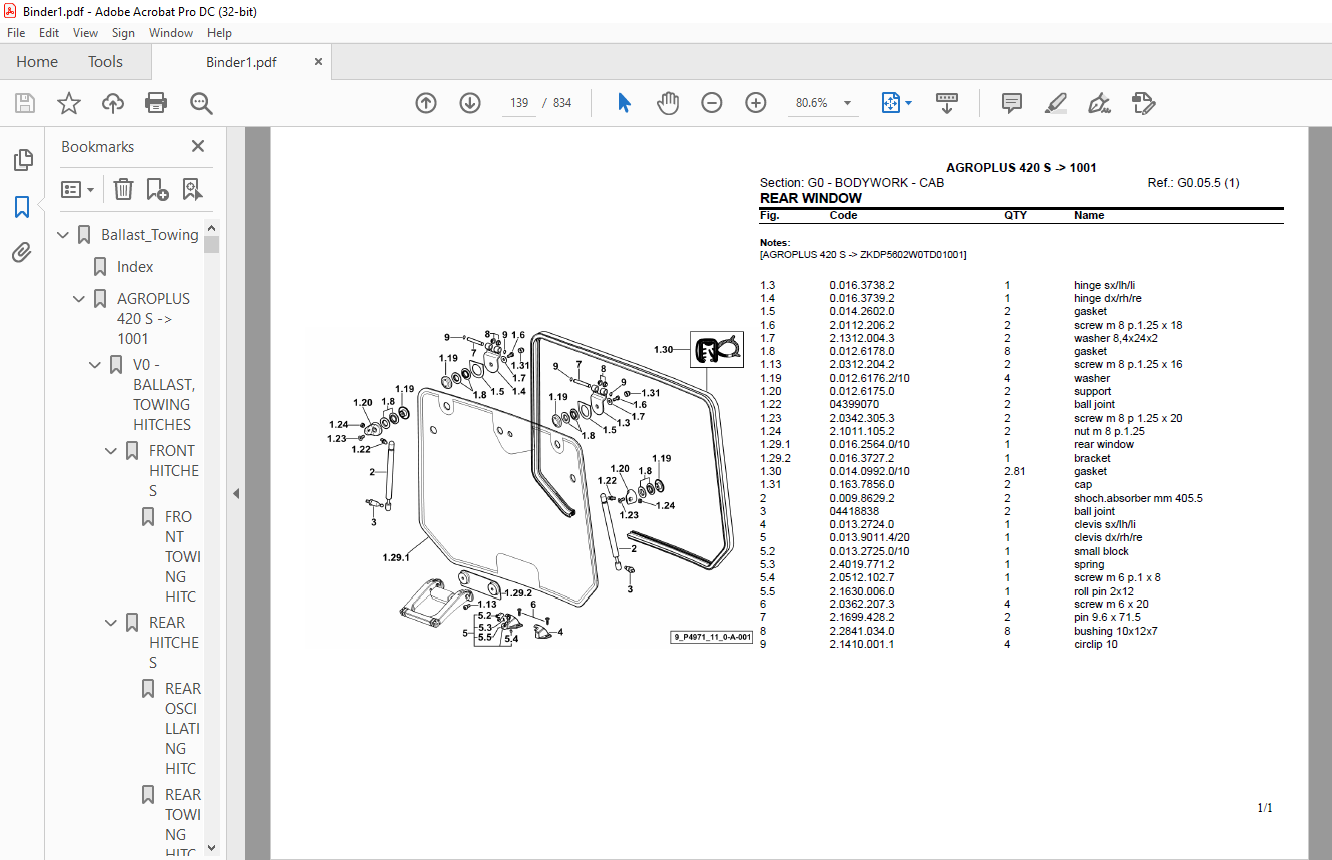Viewport: 1332px width, 860px height.
Task: Delete selected bookmark trash icon
Action: coord(123,189)
